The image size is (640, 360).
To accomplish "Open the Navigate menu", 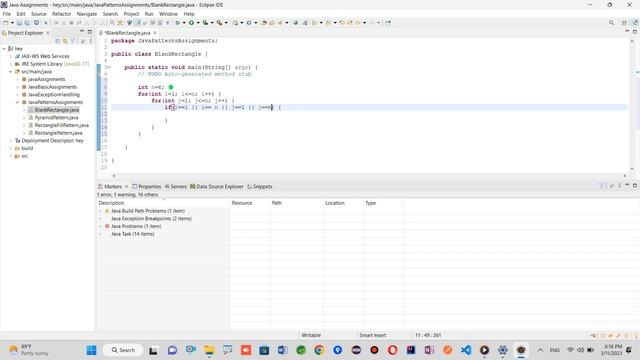I will 87,14.
